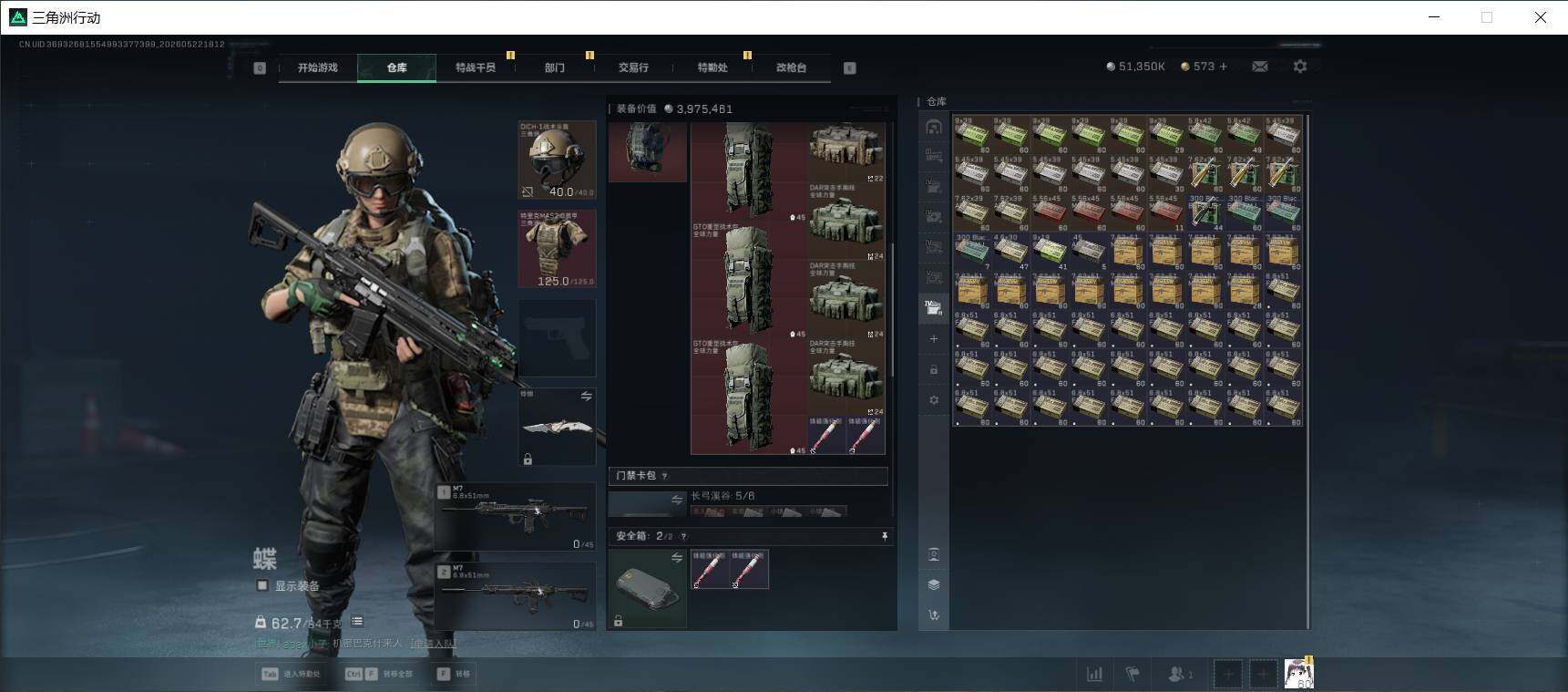1568x692 pixels.
Task: Click swap arrows on knife slot
Action: pos(586,397)
